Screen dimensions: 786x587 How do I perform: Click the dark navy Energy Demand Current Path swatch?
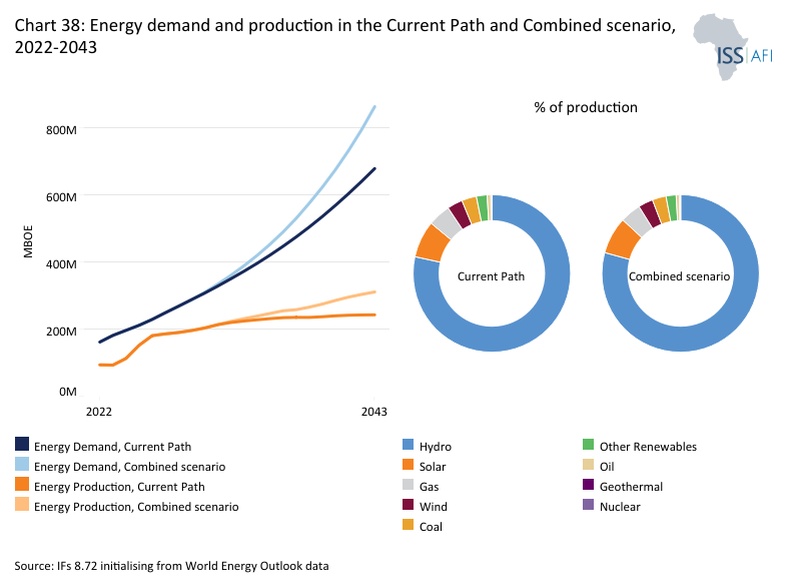pos(22,444)
